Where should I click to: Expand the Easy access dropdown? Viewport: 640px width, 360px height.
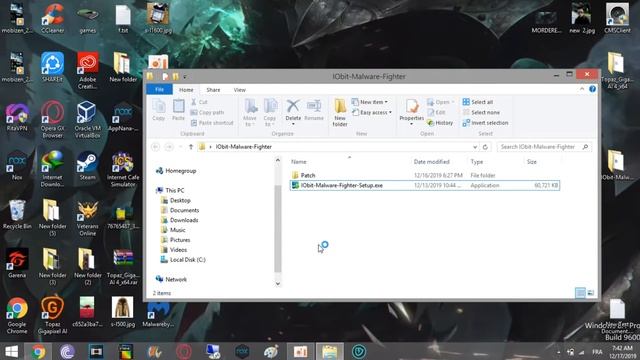click(372, 112)
